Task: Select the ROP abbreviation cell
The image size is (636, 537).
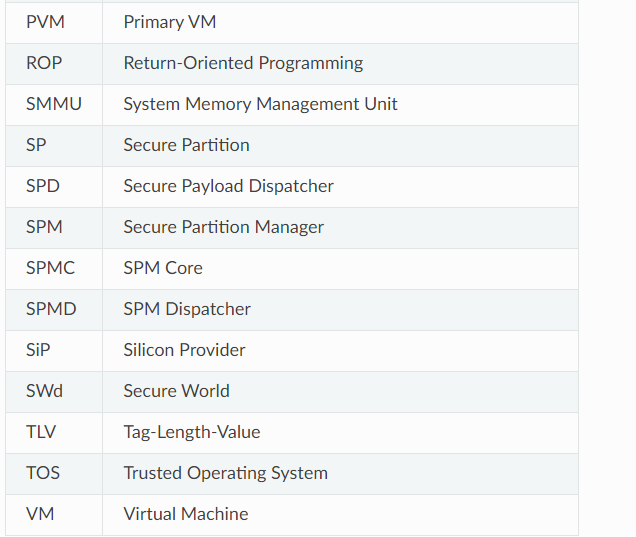Action: coord(44,63)
